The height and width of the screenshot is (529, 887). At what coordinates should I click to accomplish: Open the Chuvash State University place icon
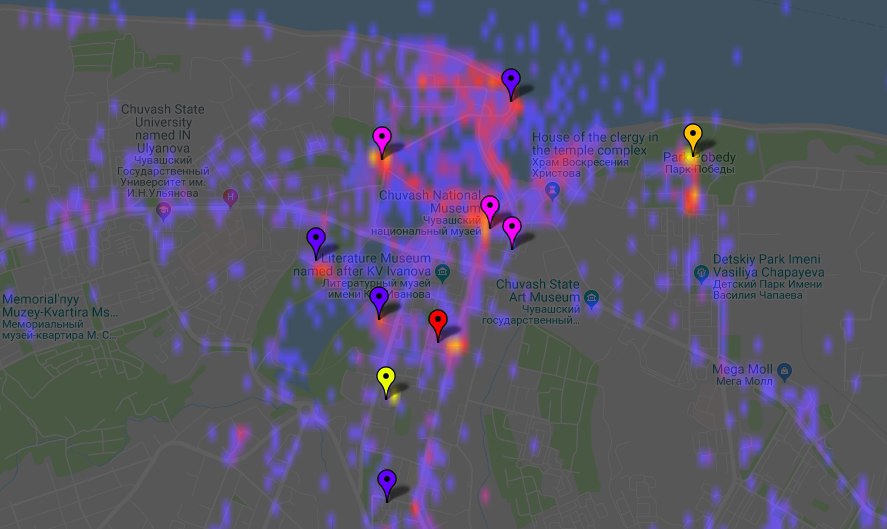[164, 210]
